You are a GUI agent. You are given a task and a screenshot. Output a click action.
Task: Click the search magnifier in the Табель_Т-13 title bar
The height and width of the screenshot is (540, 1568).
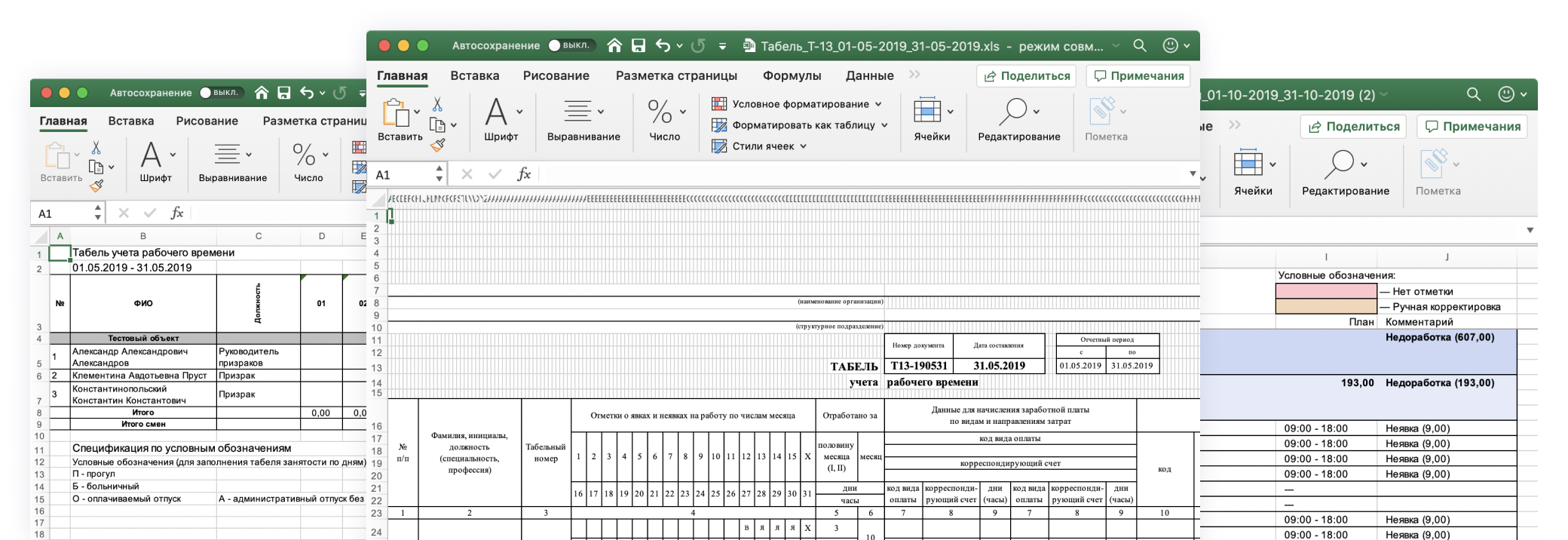point(1140,46)
